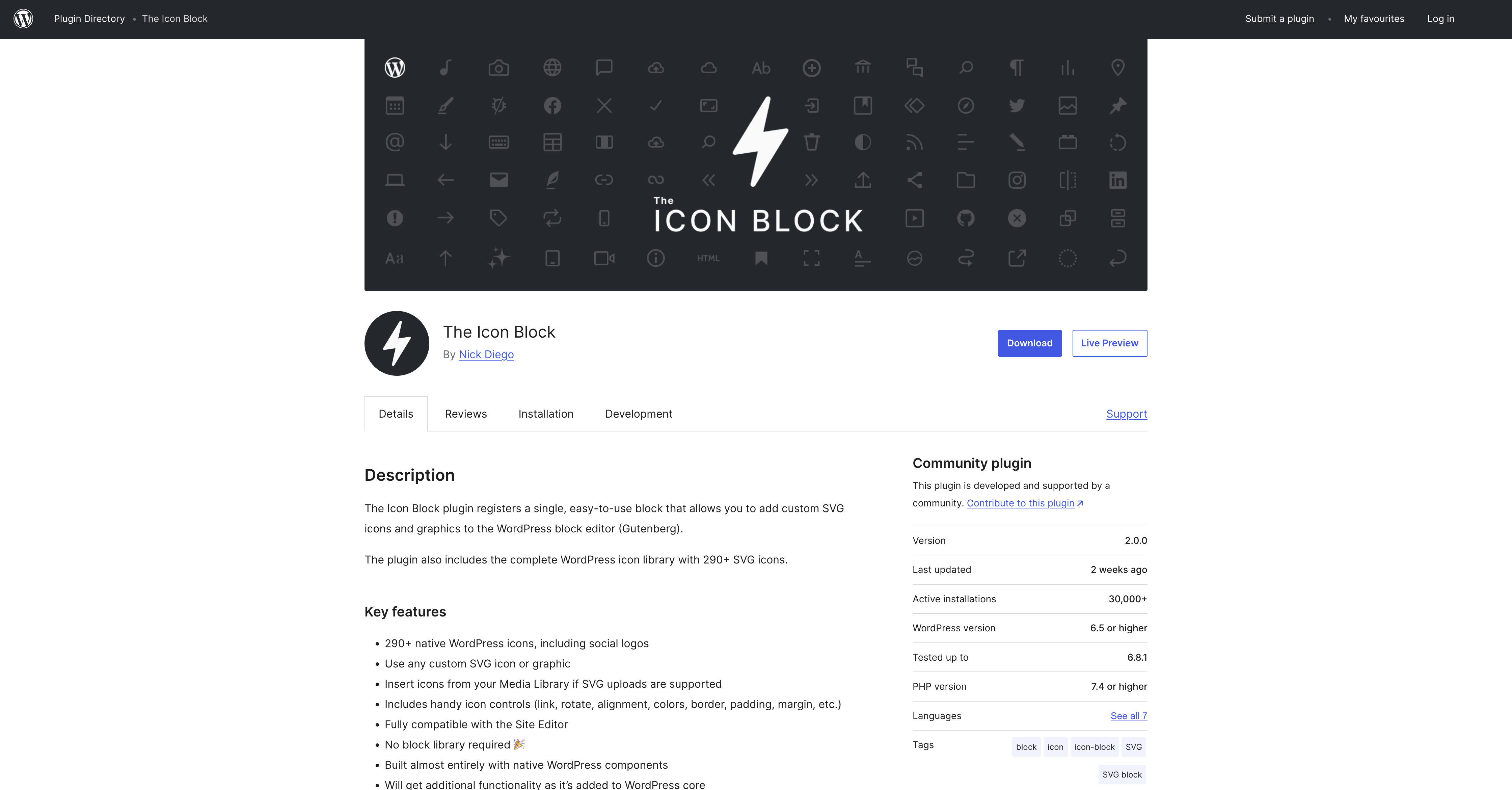Click the envelope mail icon in banner
Image resolution: width=1512 pixels, height=790 pixels.
click(x=498, y=180)
